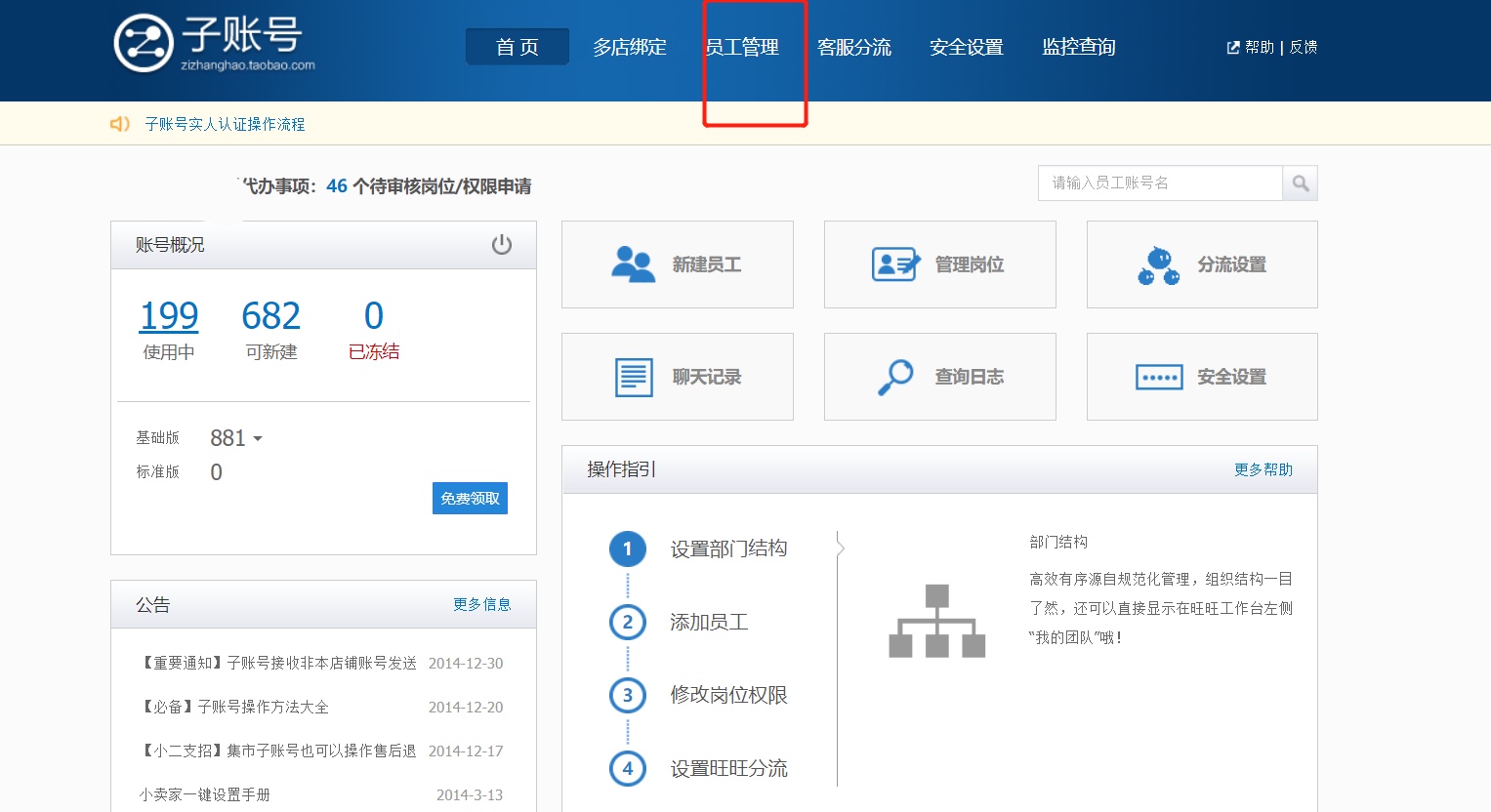Click the 聊天记录 document icon
Image resolution: width=1491 pixels, height=812 pixels.
(x=634, y=378)
